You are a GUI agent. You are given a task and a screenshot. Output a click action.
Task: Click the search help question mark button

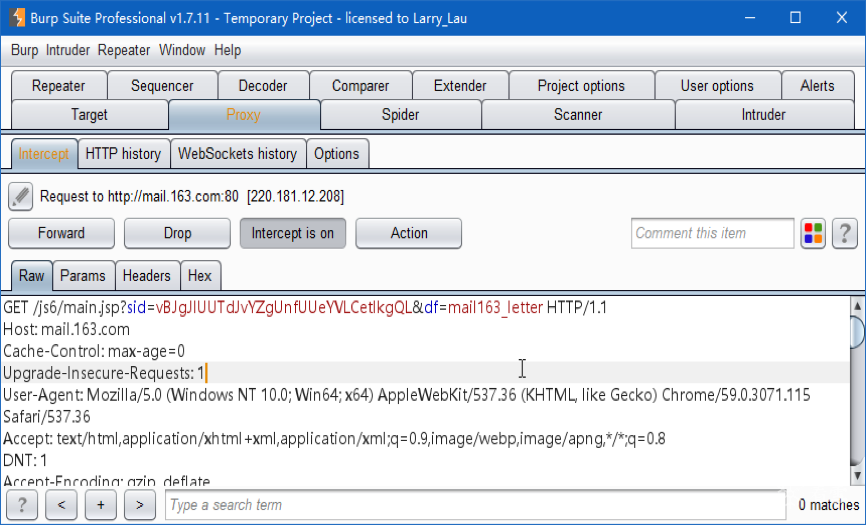coord(22,505)
